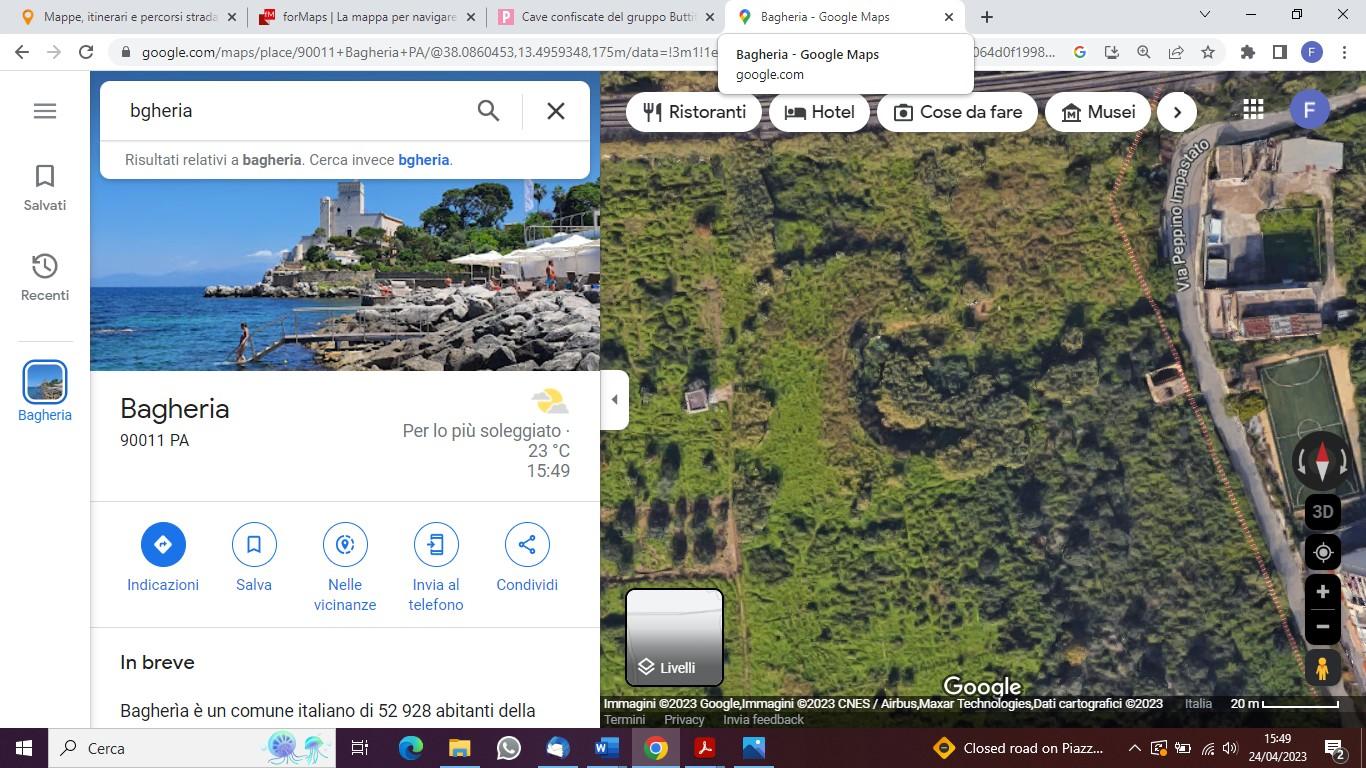Open the Google Maps hamburger menu

tap(45, 111)
